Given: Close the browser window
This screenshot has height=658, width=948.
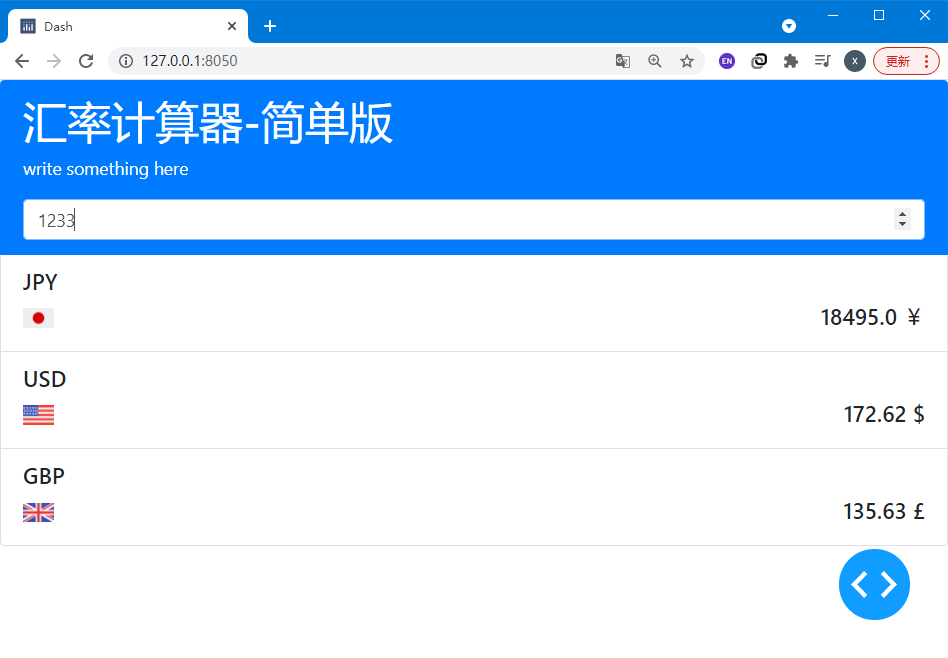Looking at the screenshot, I should [924, 15].
